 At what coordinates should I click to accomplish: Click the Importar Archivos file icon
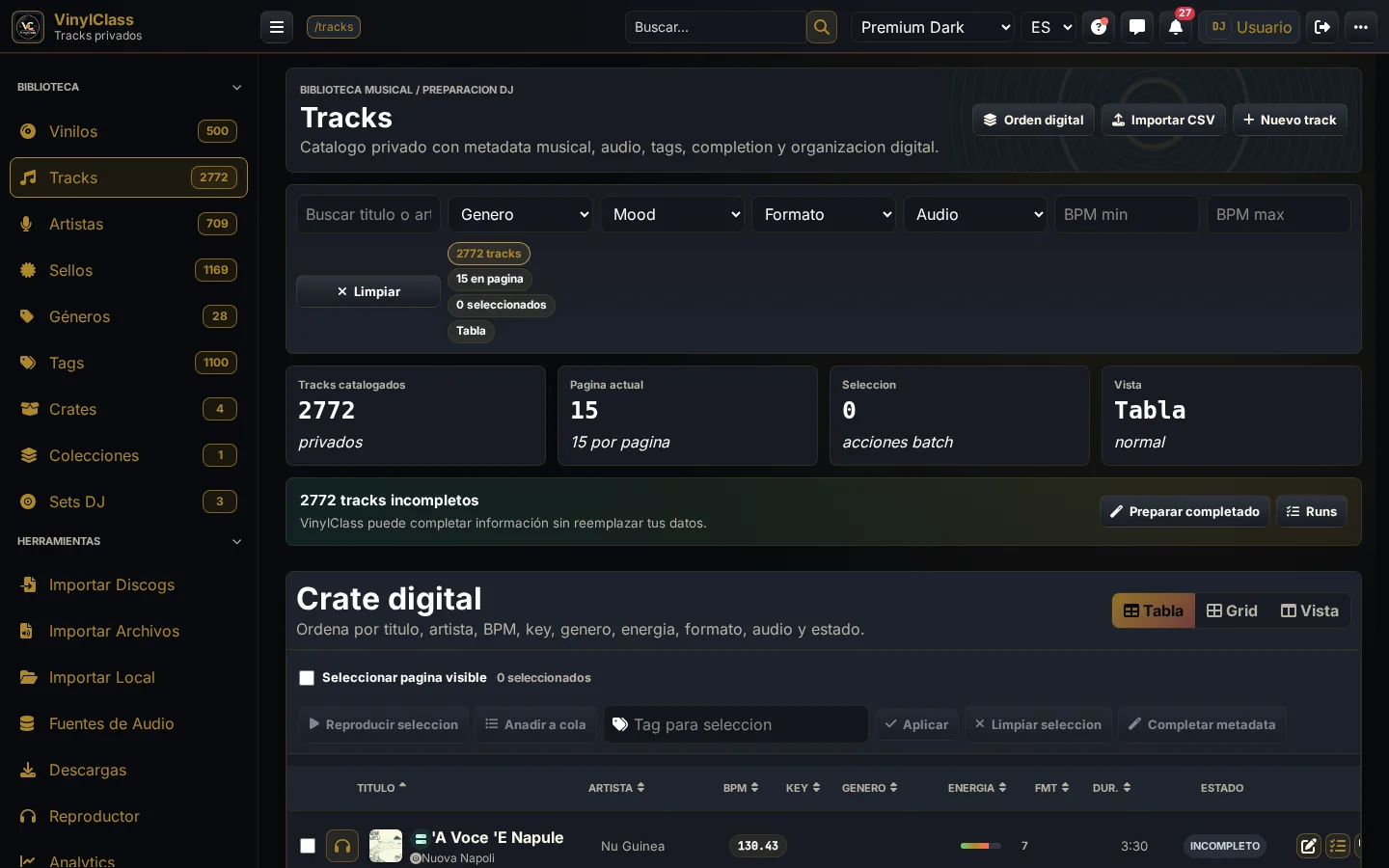coord(28,631)
